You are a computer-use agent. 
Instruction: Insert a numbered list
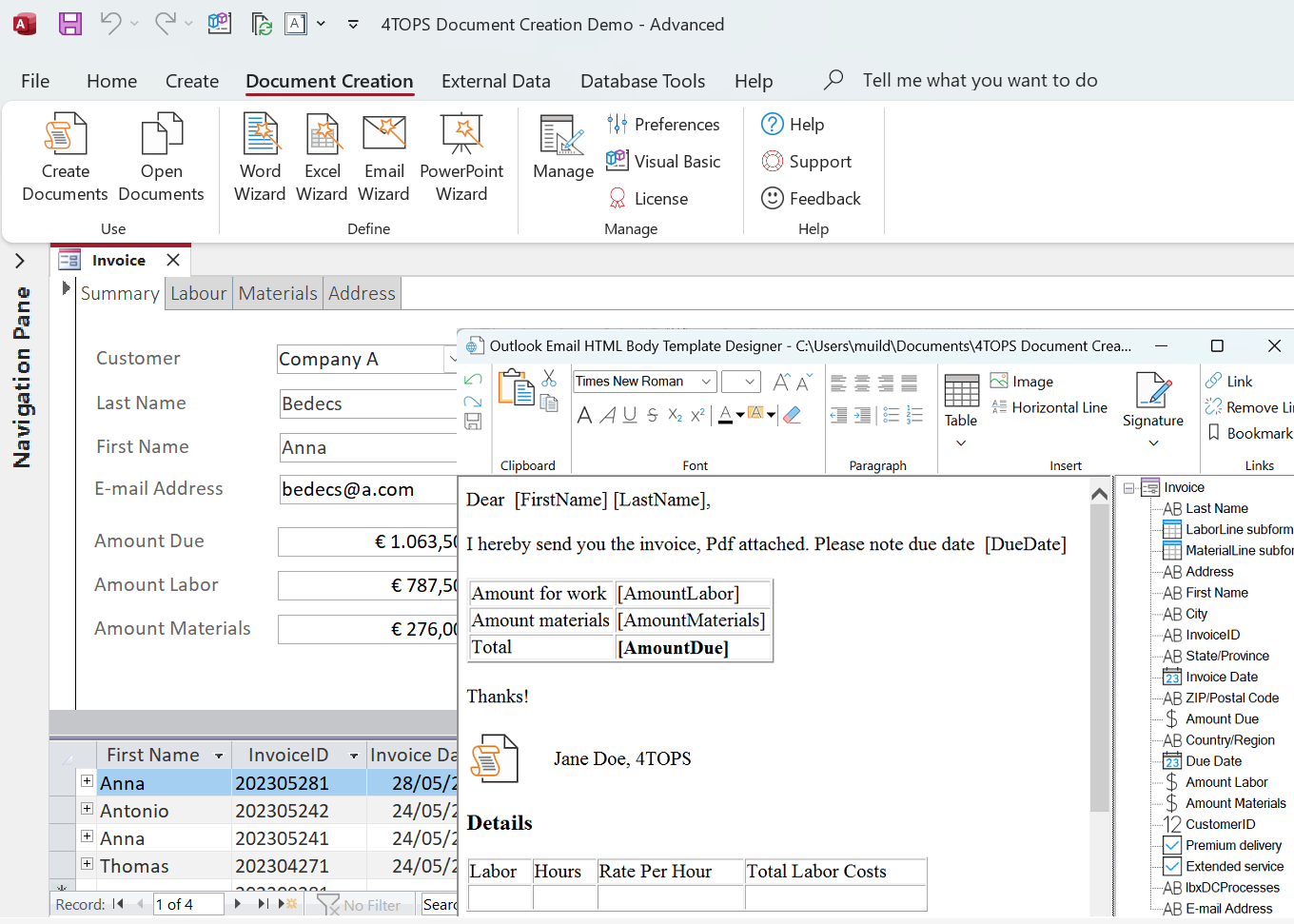point(914,414)
